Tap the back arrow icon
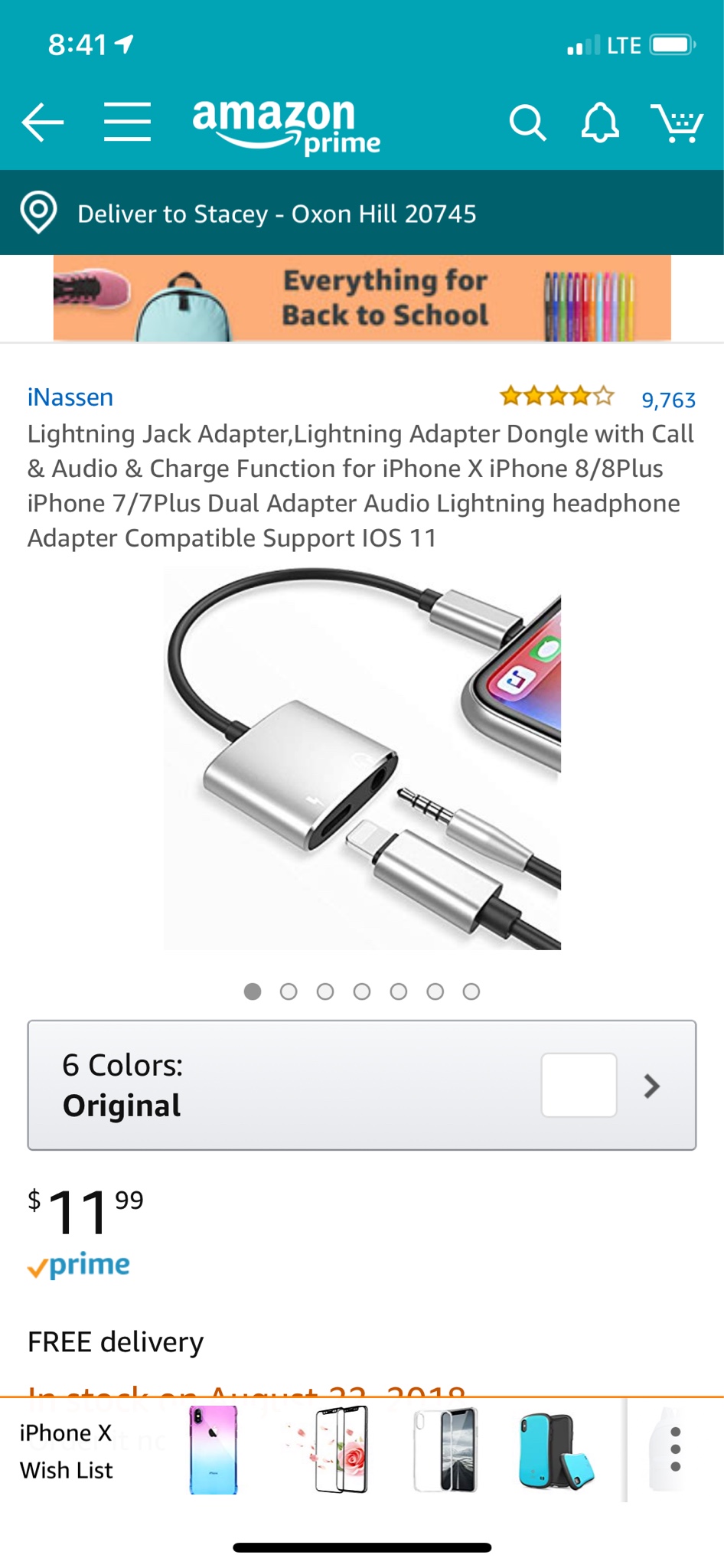The image size is (724, 1568). click(x=42, y=122)
